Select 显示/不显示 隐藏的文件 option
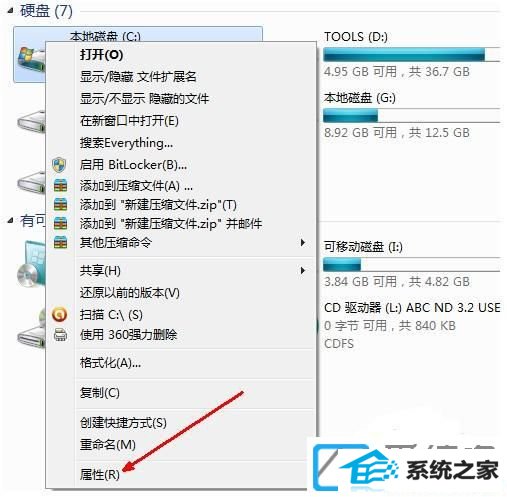 [144, 99]
